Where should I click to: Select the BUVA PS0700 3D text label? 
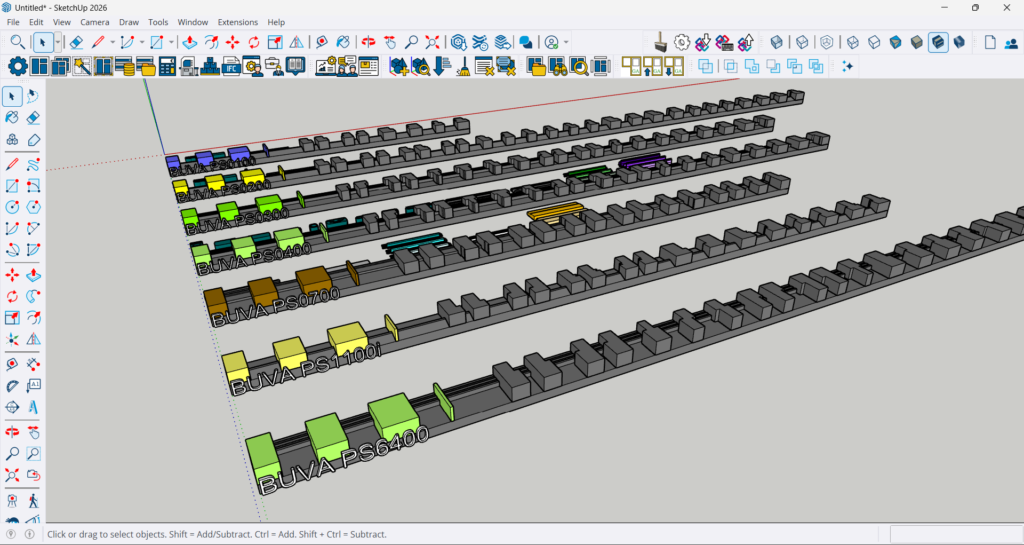pyautogui.click(x=275, y=306)
